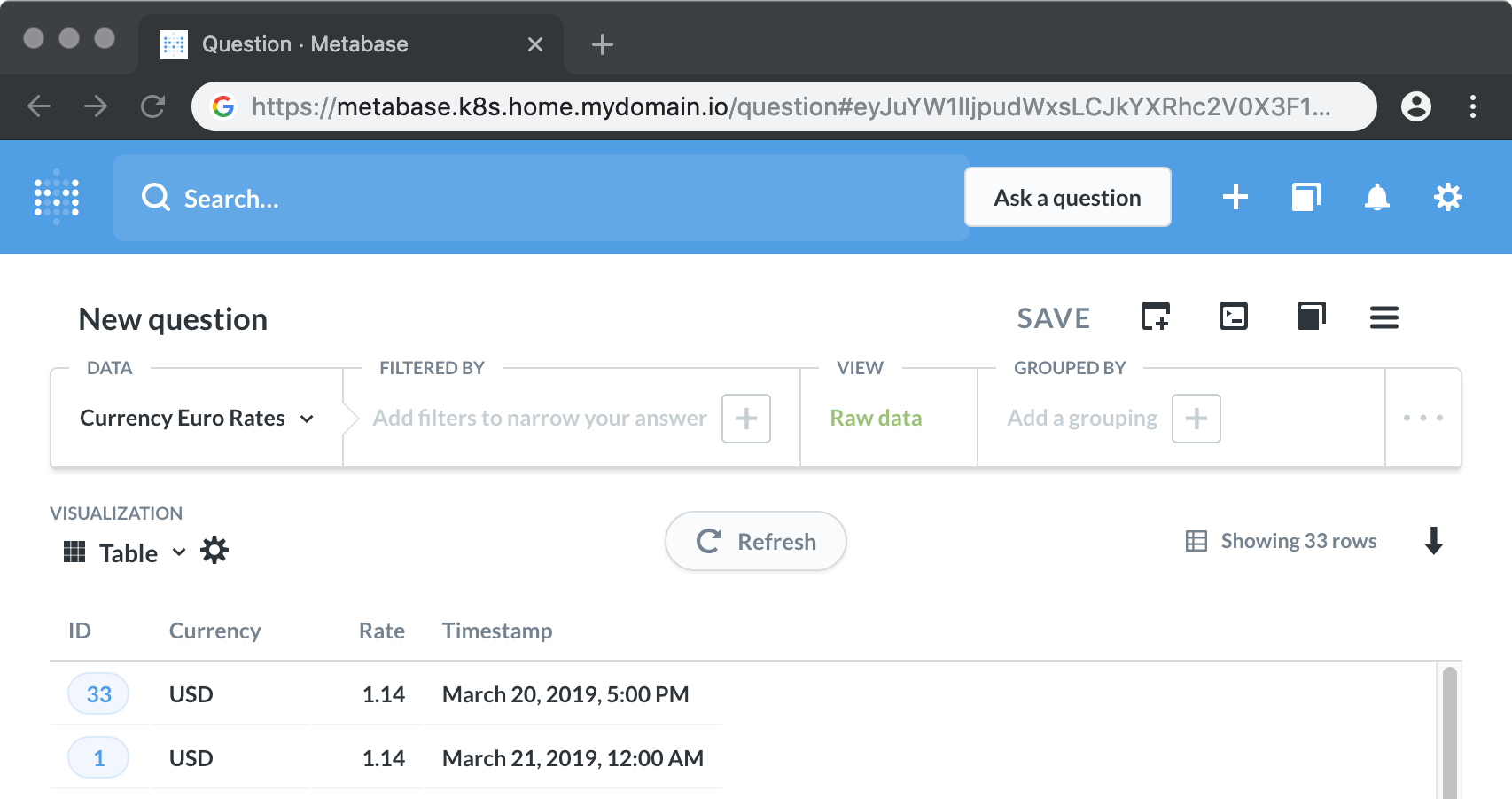Click the March 20, 2019, 5:00 PM cell
This screenshot has width=1512, height=799.
click(565, 694)
